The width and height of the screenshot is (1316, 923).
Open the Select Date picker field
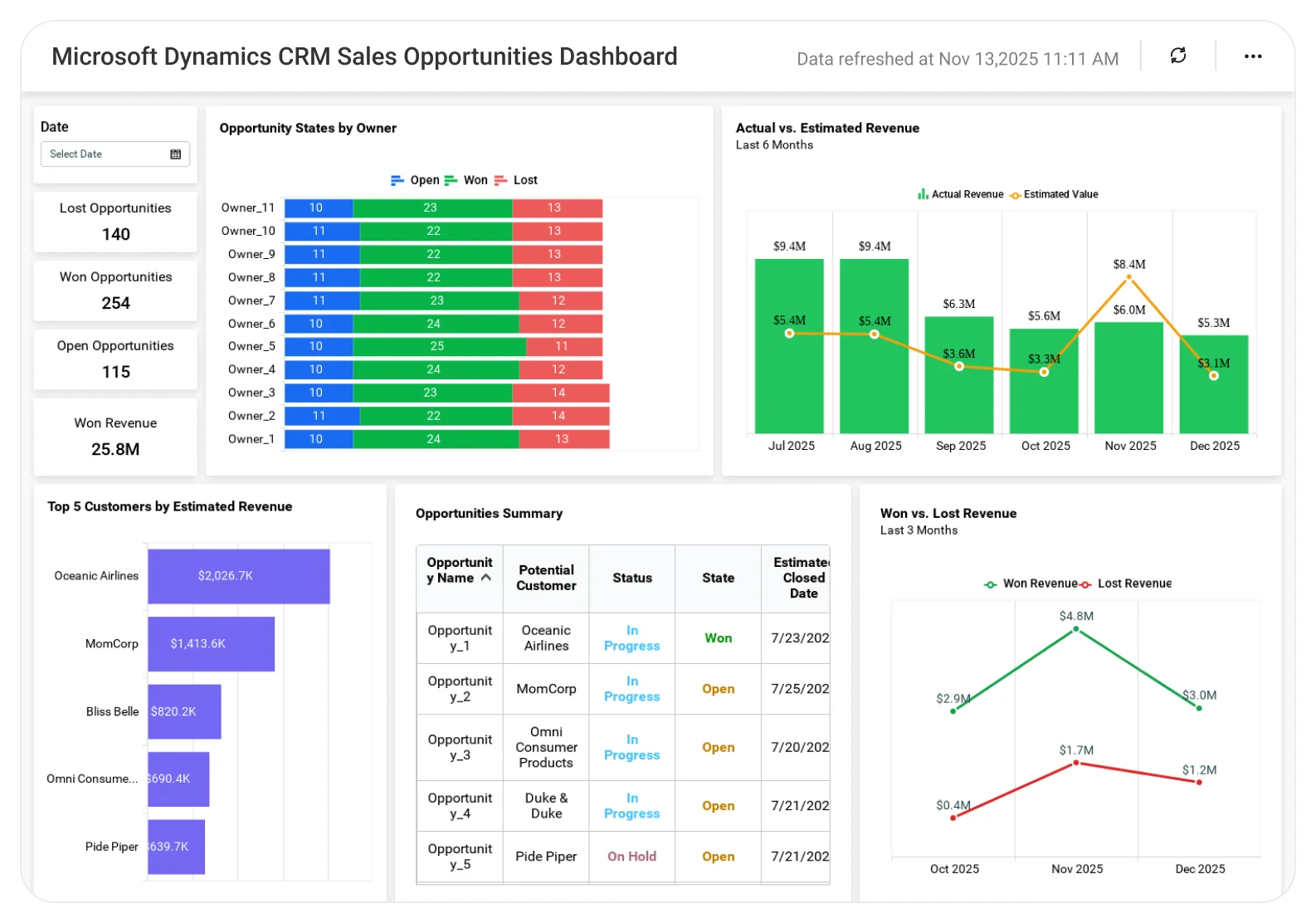pos(115,154)
